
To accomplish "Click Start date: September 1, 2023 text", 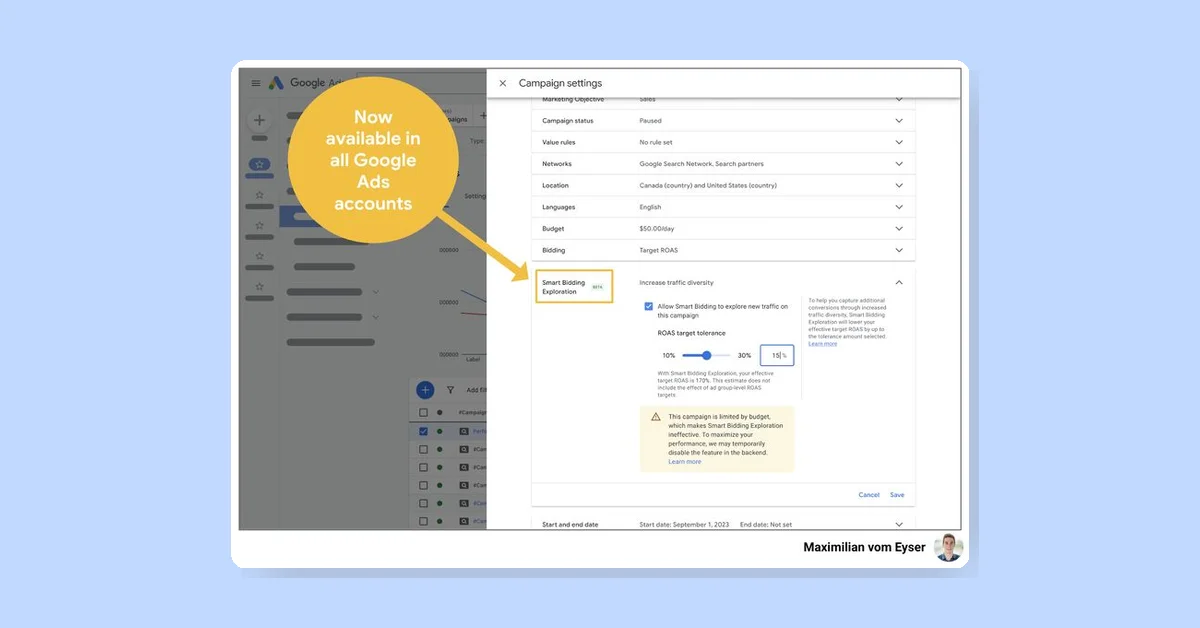I will [x=682, y=524].
